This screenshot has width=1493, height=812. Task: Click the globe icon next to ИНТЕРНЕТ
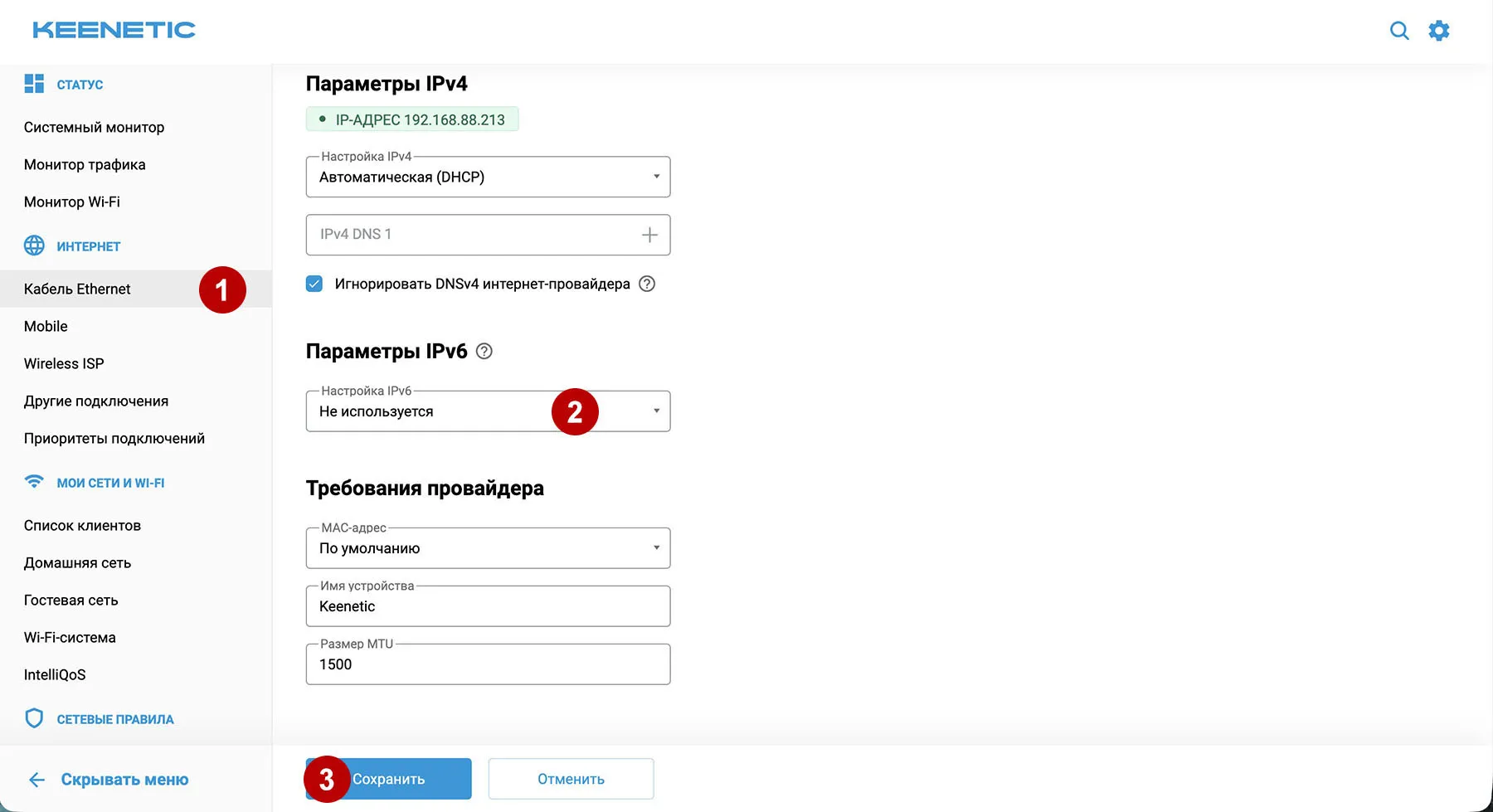[x=33, y=246]
